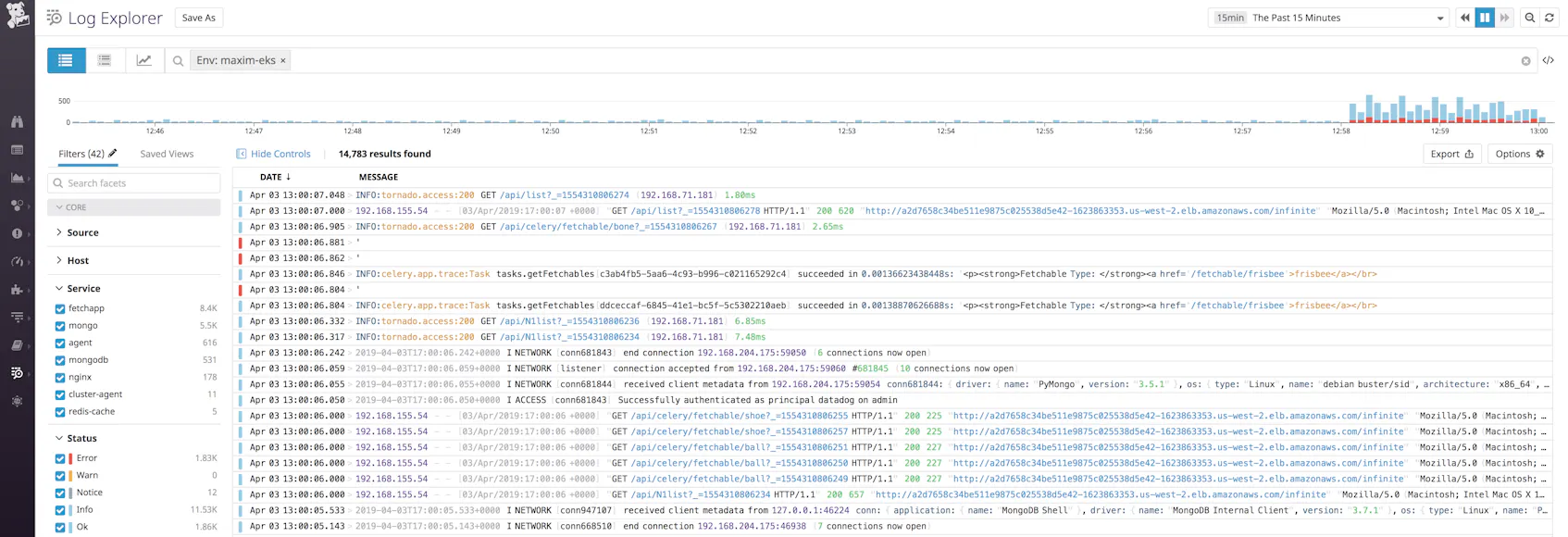Screen dimensions: 1568x537
Task: Click Hide Controls link
Action: [x=274, y=154]
